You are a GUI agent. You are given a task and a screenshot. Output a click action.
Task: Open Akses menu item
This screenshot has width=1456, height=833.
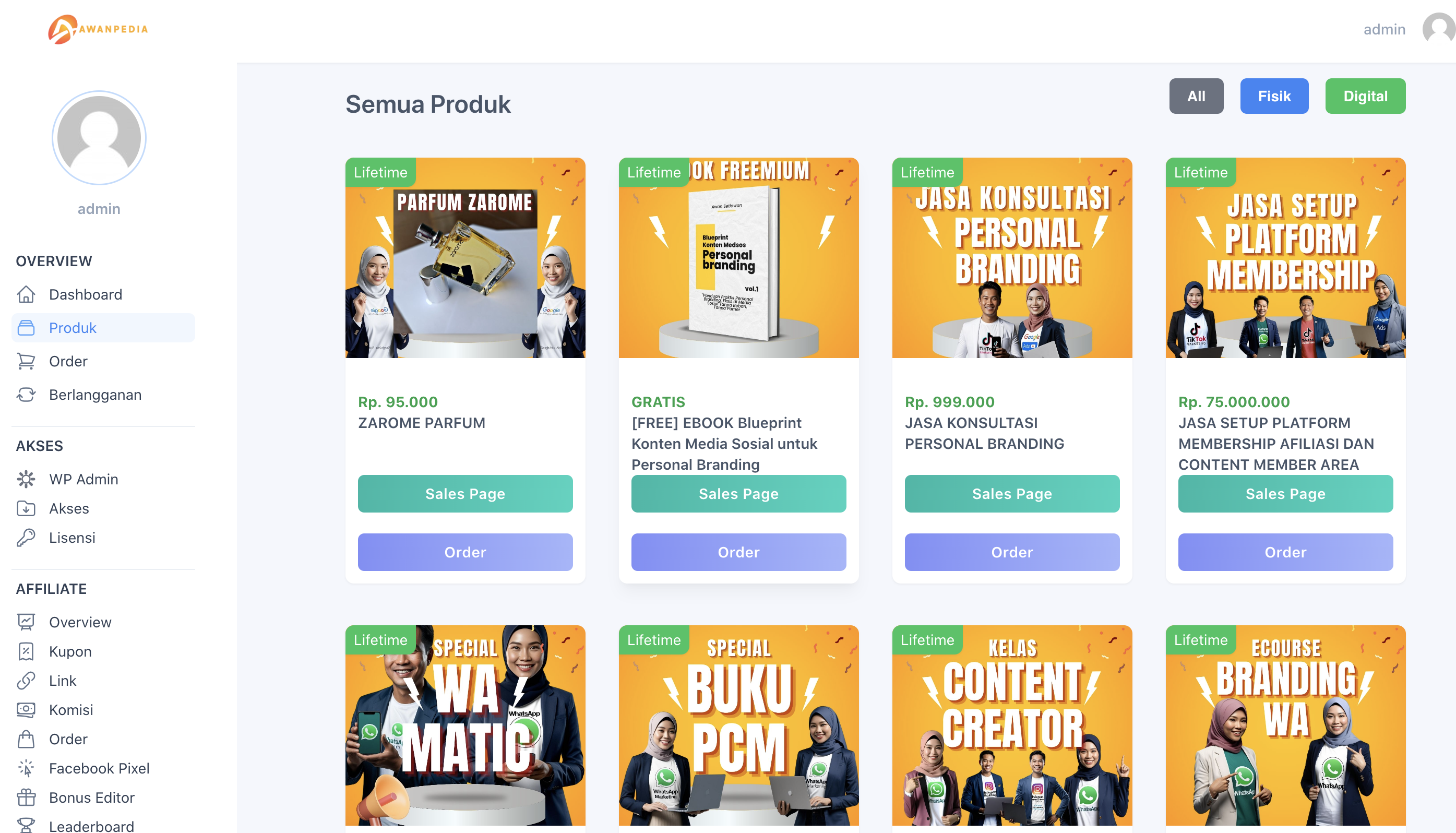(x=69, y=508)
